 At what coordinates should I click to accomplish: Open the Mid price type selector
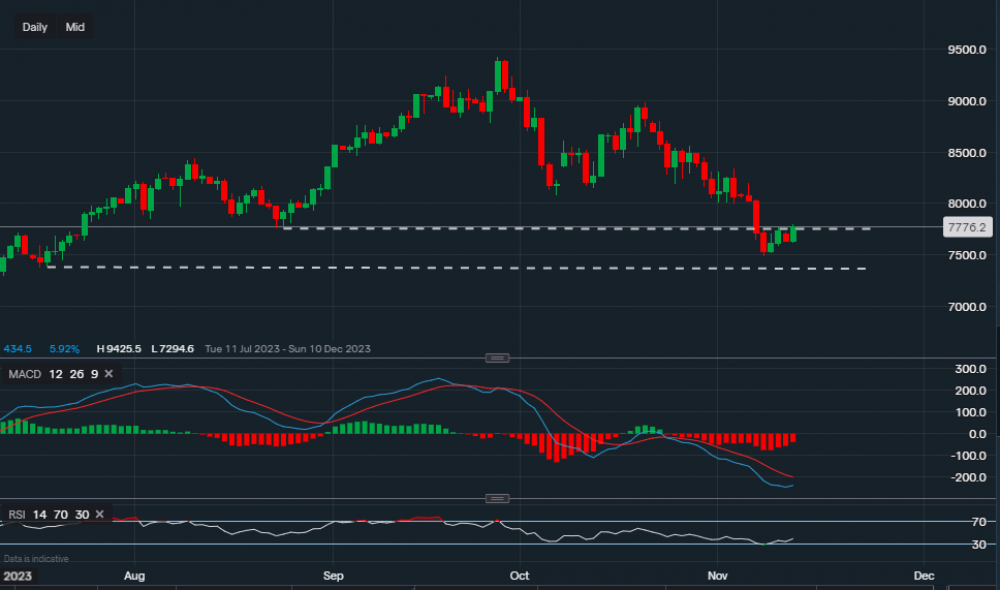pos(75,27)
